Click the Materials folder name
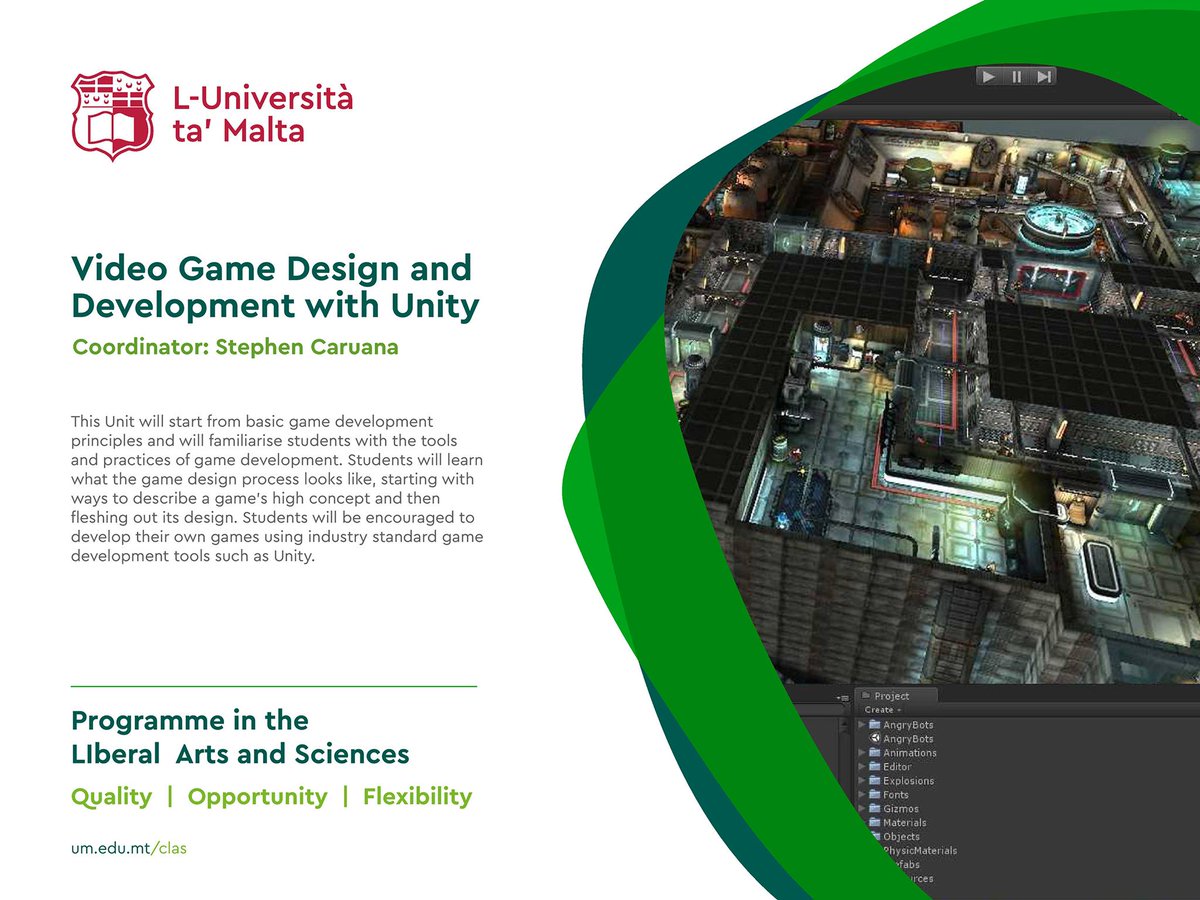The image size is (1200, 900). [905, 823]
